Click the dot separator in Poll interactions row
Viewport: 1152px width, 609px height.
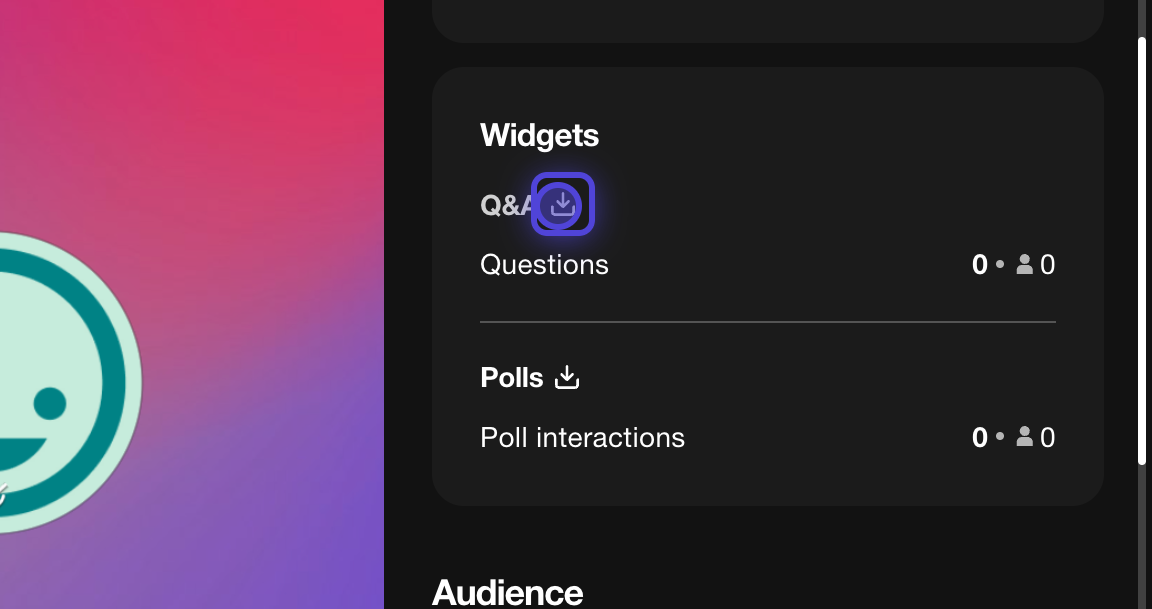(1000, 437)
